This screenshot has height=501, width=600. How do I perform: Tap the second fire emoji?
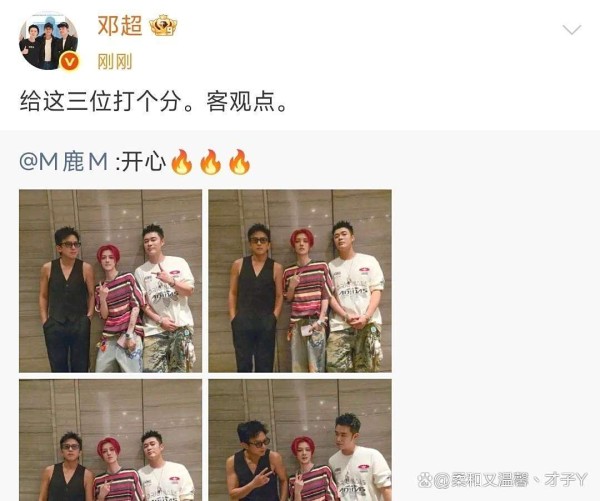[x=211, y=162]
